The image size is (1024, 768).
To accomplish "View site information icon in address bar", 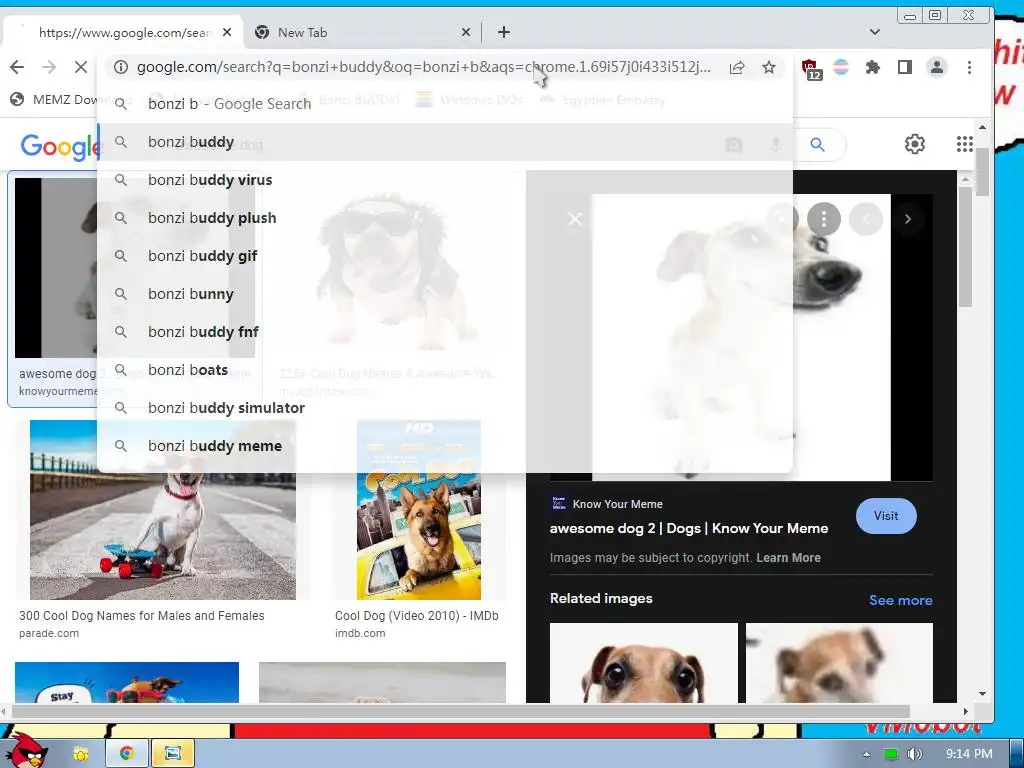I will [120, 67].
